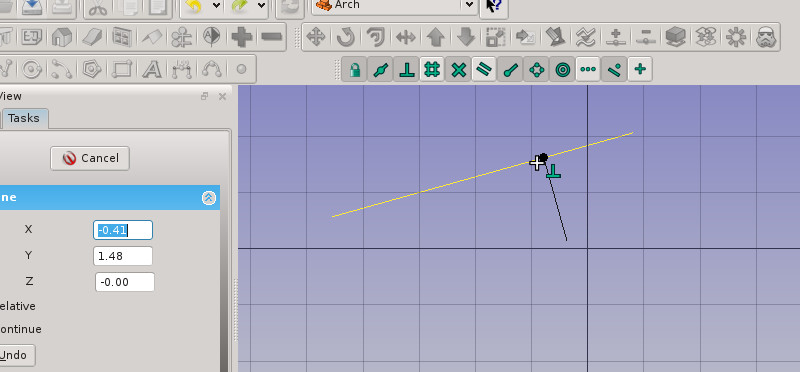Switch to the Tasks tab
Viewport: 800px width, 372px height.
coord(23,118)
